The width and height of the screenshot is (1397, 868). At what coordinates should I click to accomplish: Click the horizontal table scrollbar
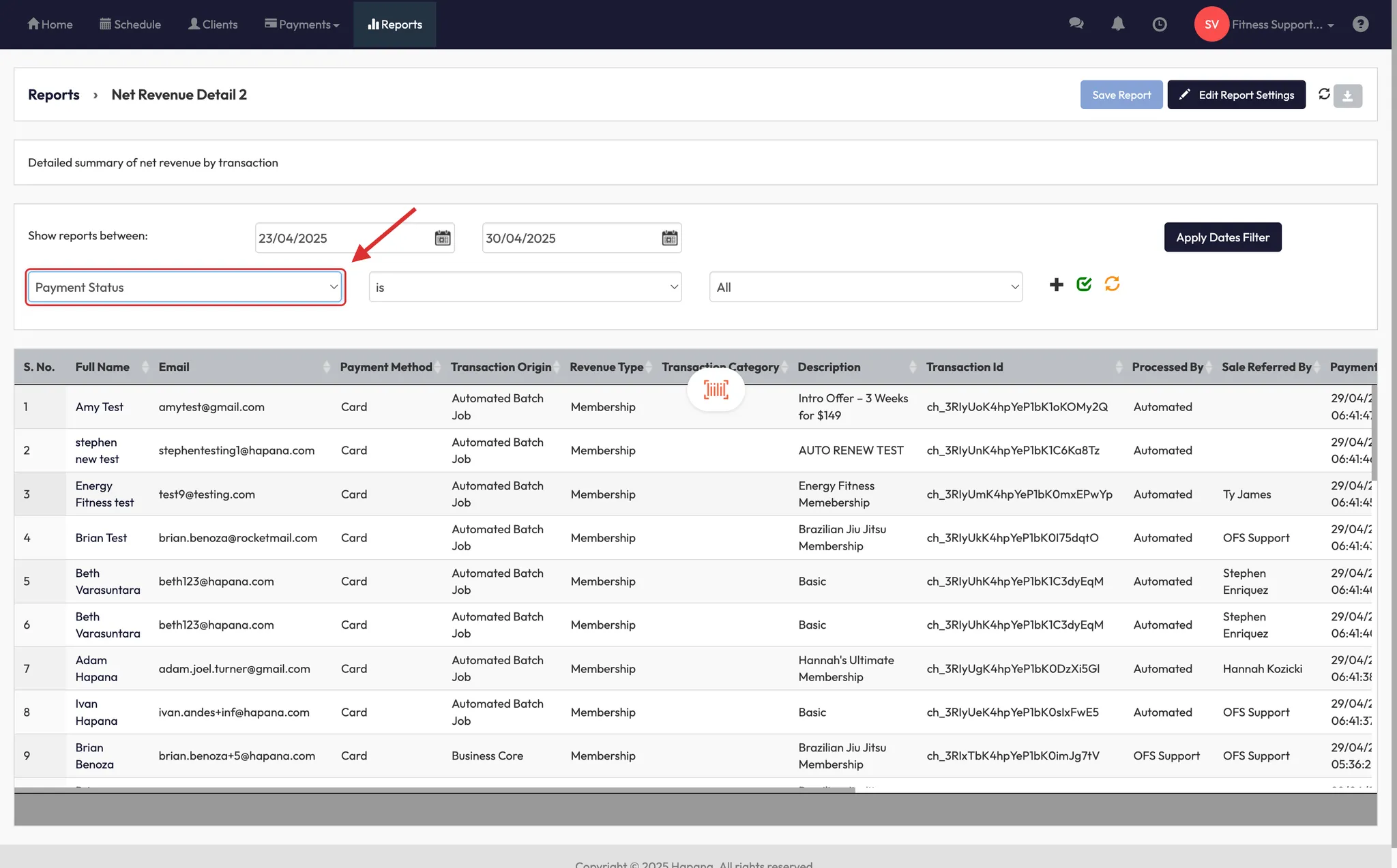tap(434, 790)
